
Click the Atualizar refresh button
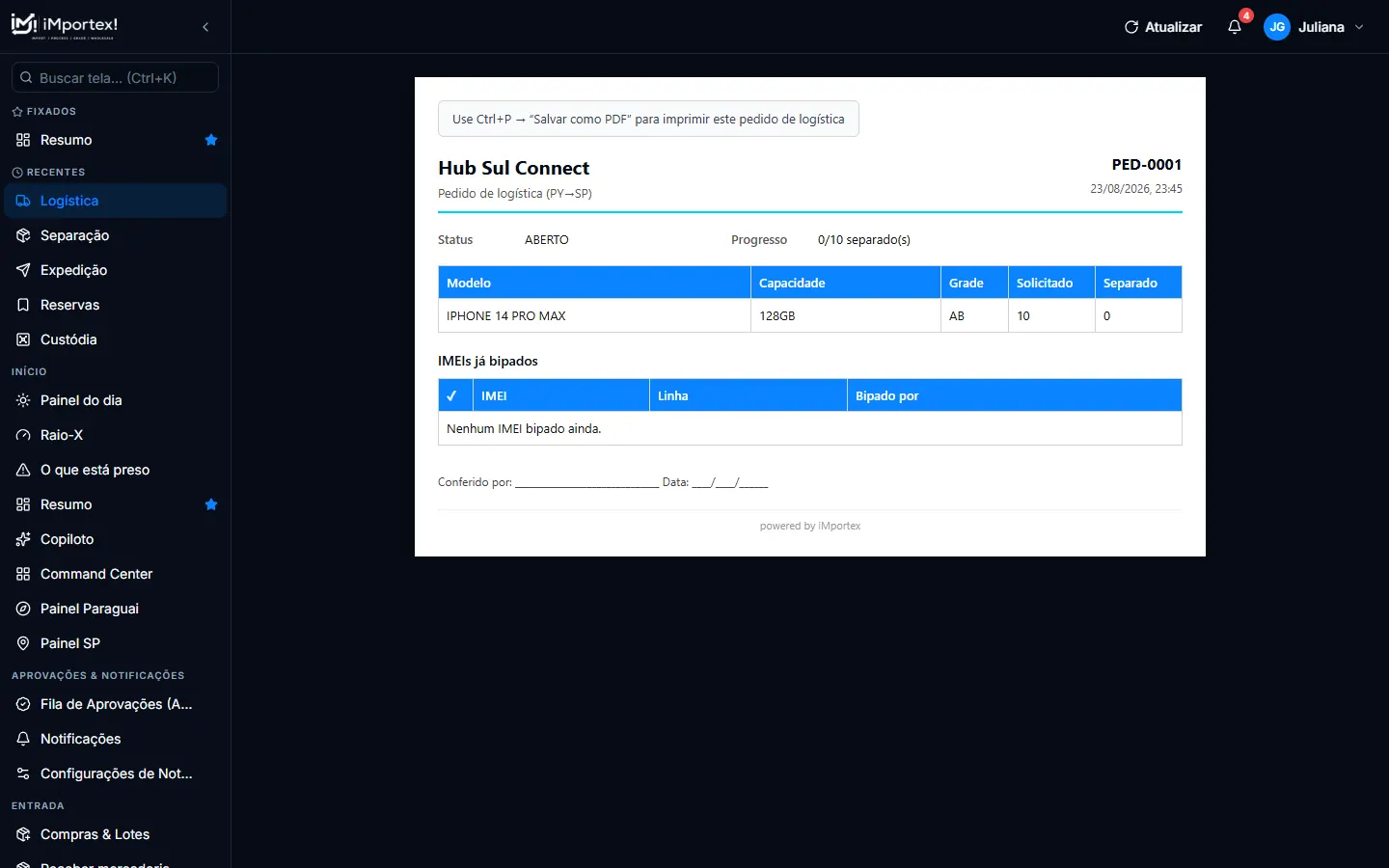(1163, 27)
